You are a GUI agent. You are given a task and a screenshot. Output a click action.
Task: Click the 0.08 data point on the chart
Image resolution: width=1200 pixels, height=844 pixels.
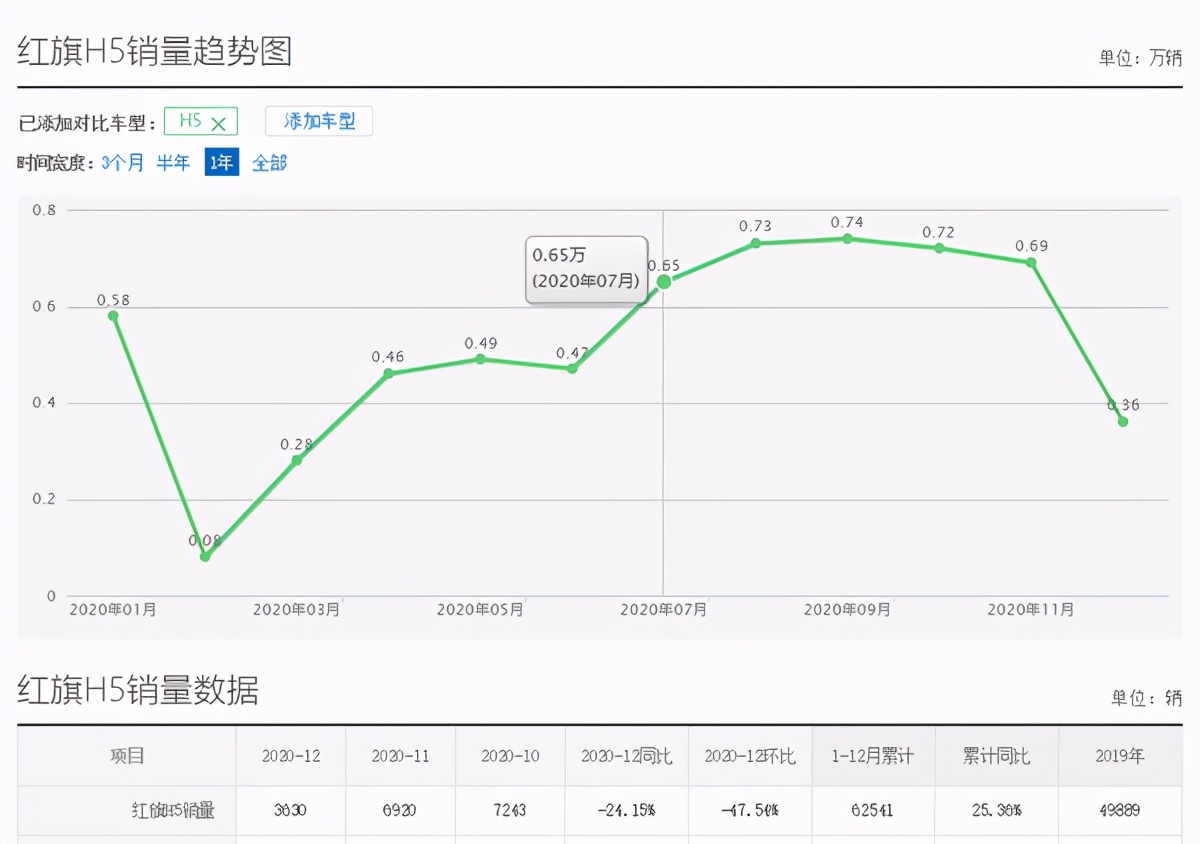pyautogui.click(x=205, y=556)
